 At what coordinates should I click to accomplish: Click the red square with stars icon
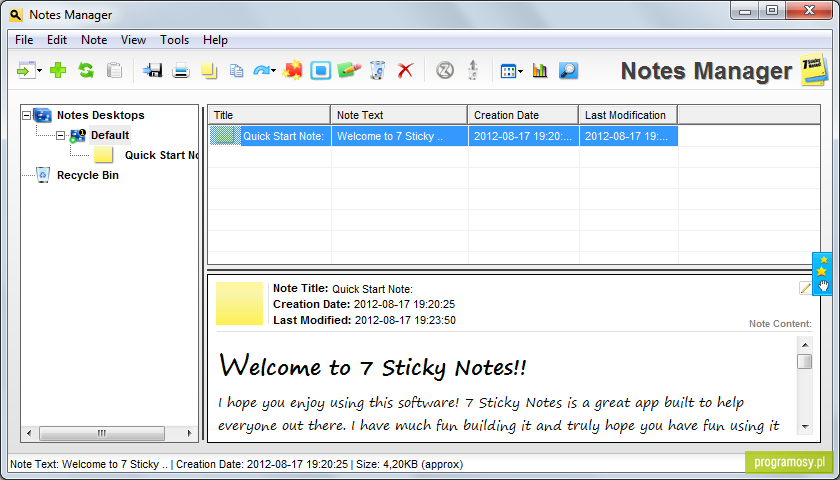pyautogui.click(x=292, y=70)
